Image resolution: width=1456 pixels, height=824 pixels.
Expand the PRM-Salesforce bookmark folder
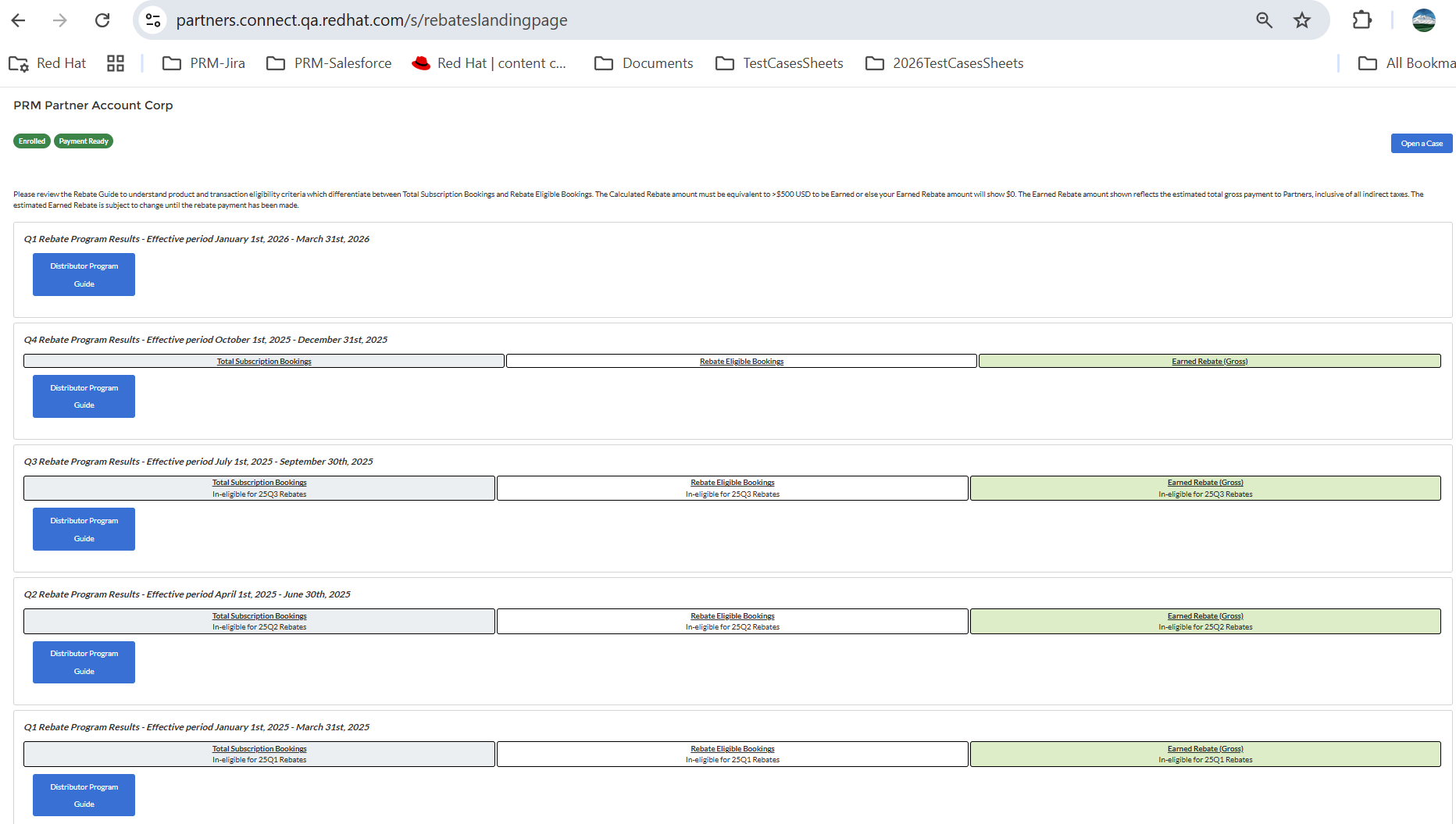pos(329,63)
